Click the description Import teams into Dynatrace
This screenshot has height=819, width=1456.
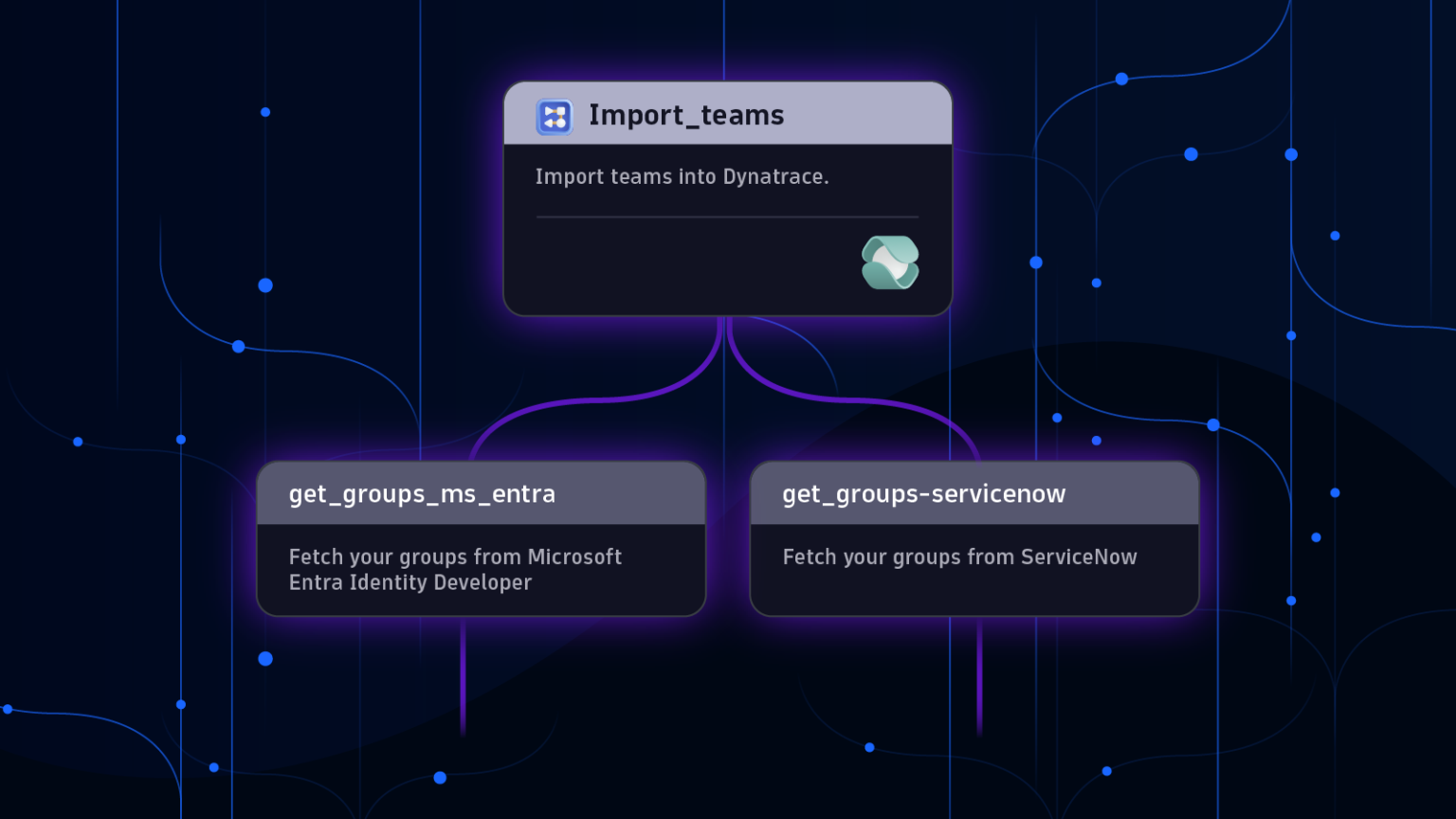[683, 176]
